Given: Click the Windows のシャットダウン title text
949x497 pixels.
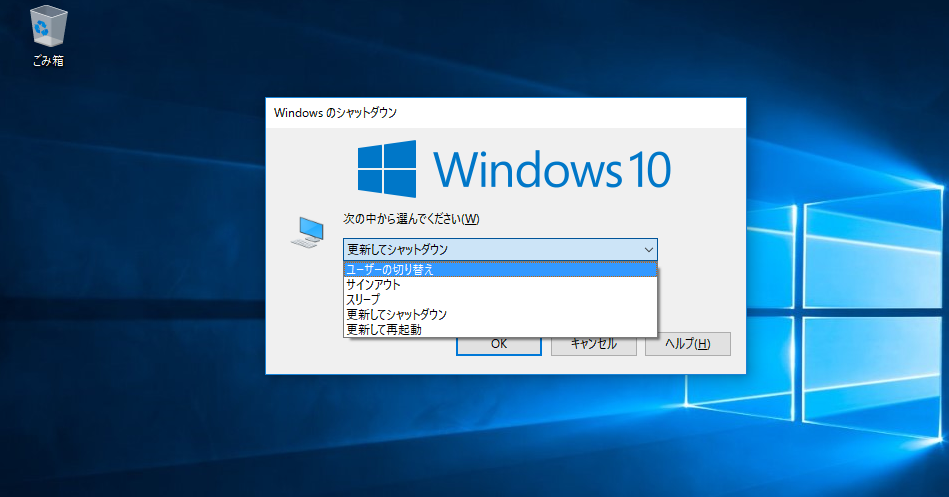Looking at the screenshot, I should (335, 113).
